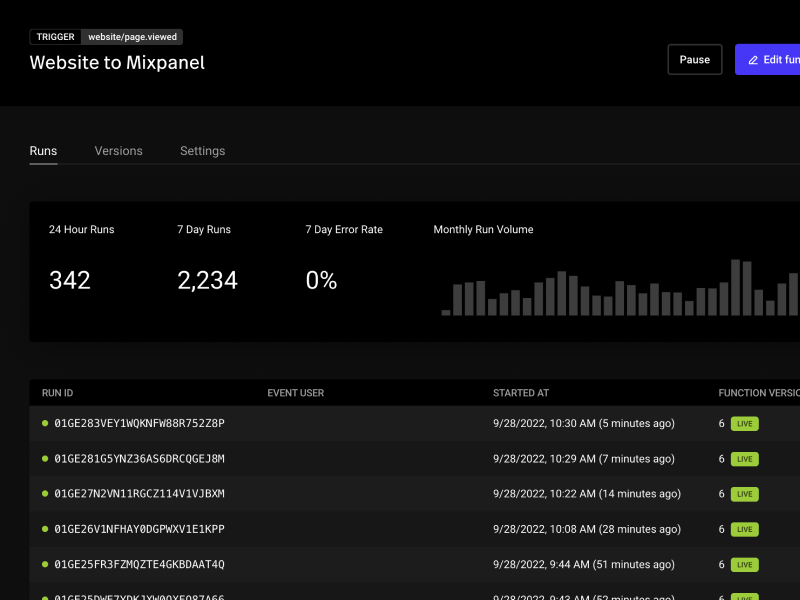Switch to the Settings tab

tap(202, 150)
